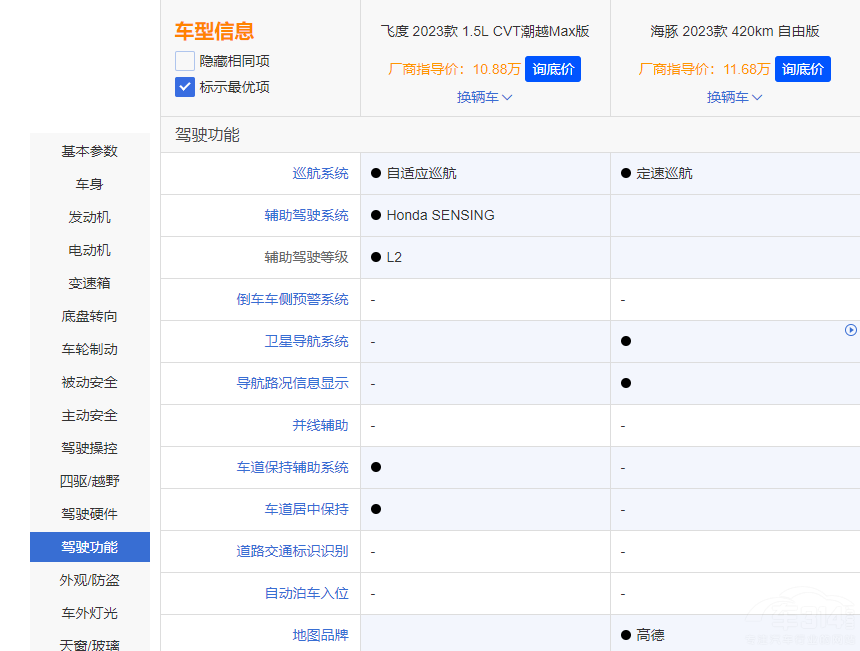Expand 换辆车 dropdown under 海豚 2023款
Screen dimensions: 860x651
coord(735,97)
